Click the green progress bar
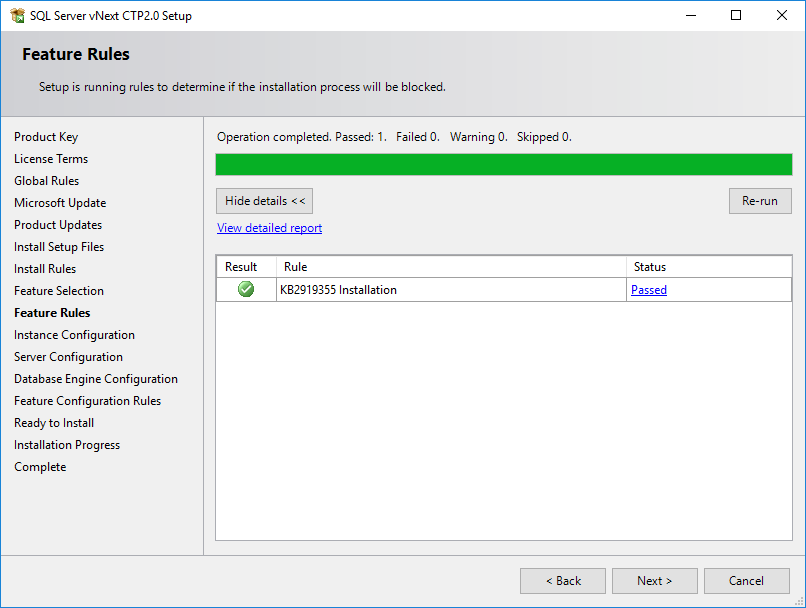The width and height of the screenshot is (806, 608). point(504,164)
